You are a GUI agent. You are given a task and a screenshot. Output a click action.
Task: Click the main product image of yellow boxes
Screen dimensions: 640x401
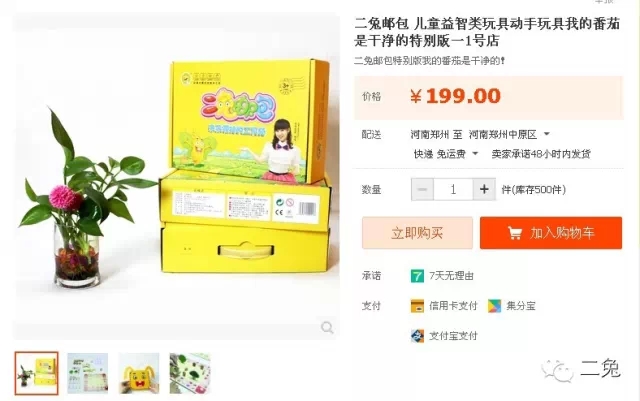(176, 176)
